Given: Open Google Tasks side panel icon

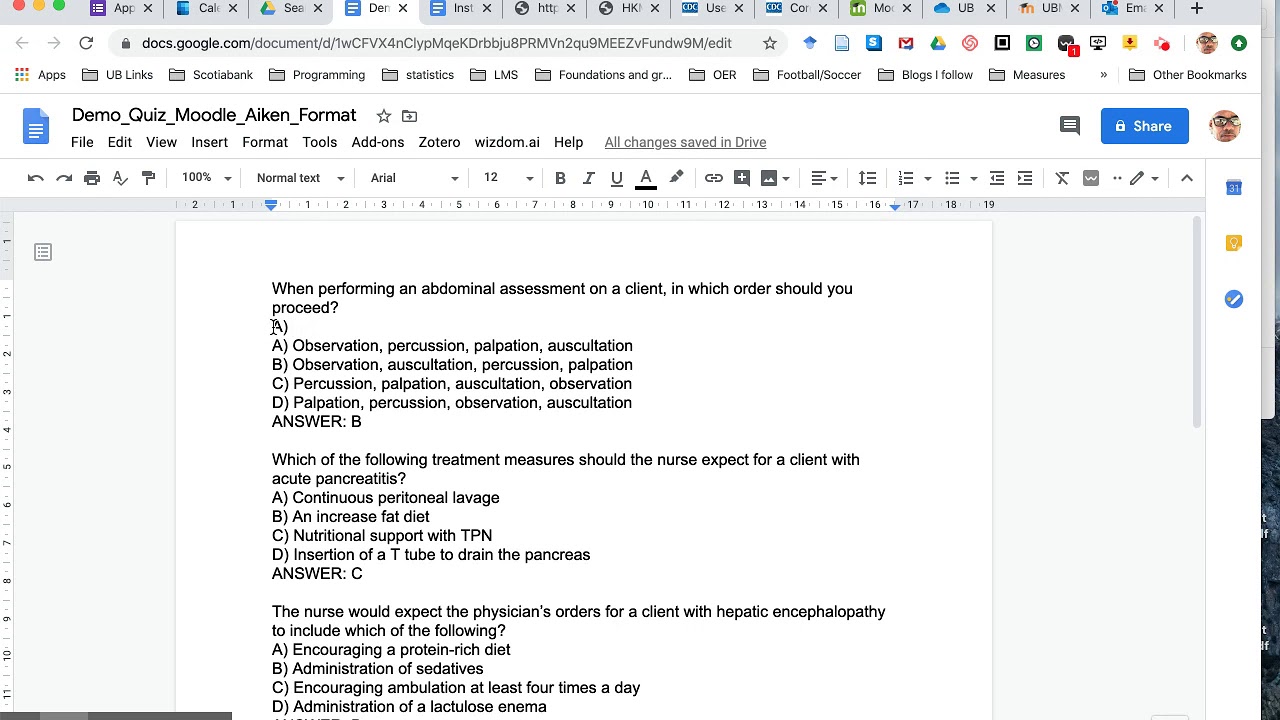Looking at the screenshot, I should tap(1234, 299).
